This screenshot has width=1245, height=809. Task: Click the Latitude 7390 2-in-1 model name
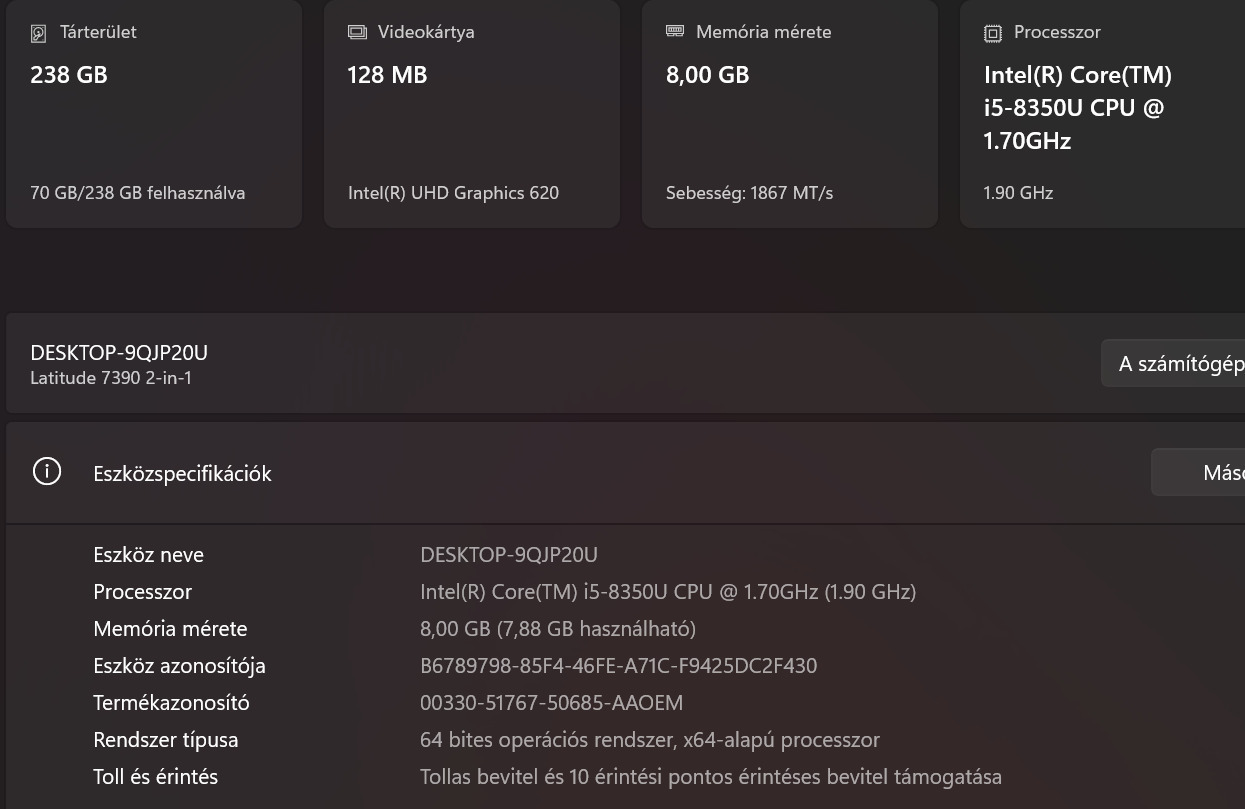click(x=111, y=378)
